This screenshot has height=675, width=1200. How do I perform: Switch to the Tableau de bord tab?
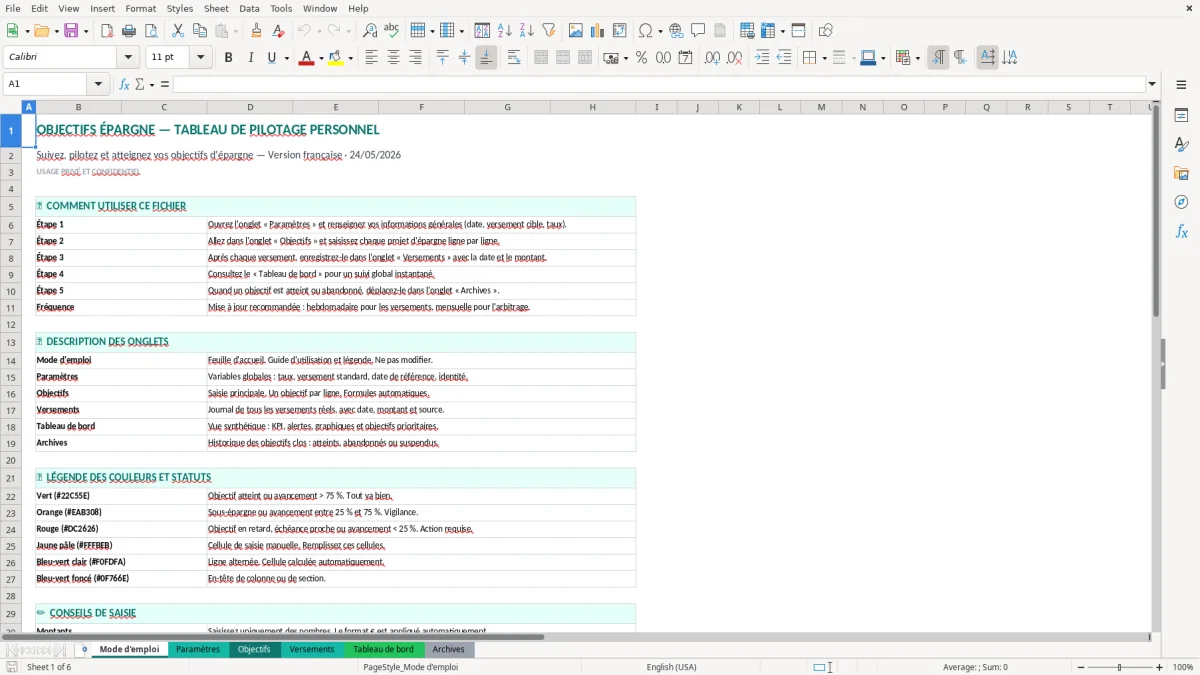click(x=383, y=649)
